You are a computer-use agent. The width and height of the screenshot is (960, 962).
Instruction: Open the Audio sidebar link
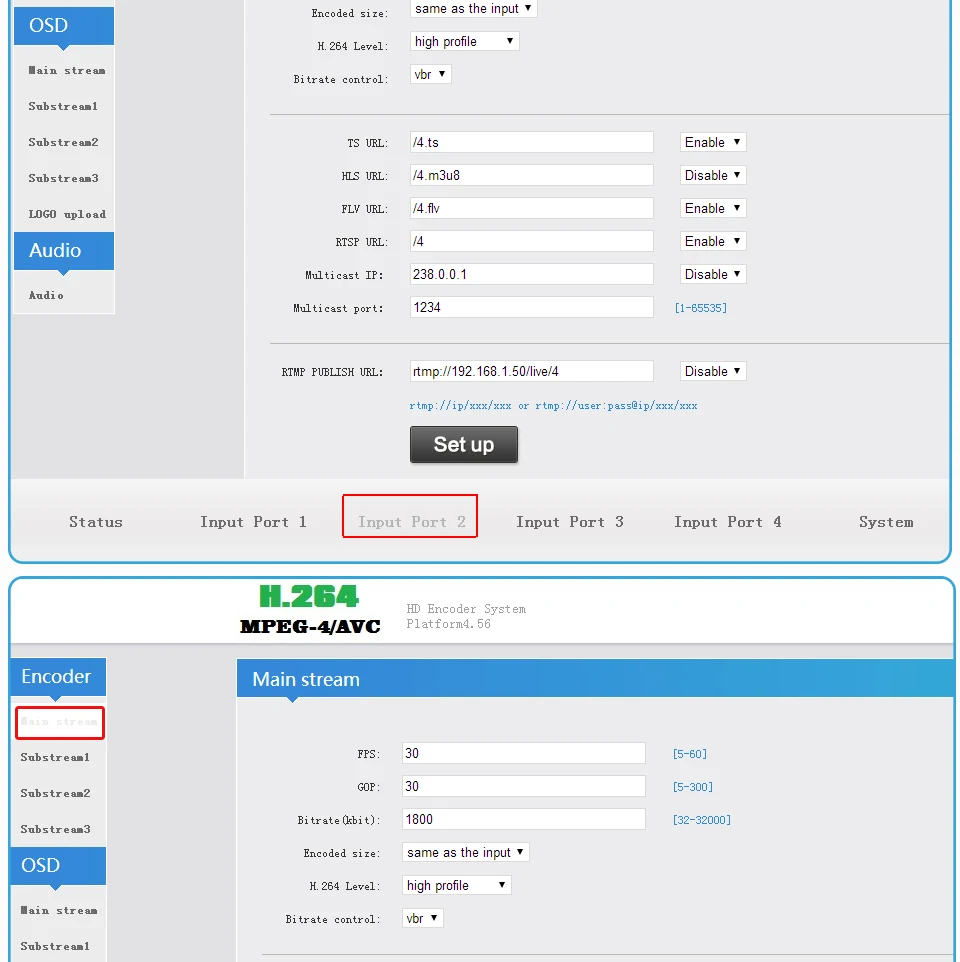tap(46, 295)
